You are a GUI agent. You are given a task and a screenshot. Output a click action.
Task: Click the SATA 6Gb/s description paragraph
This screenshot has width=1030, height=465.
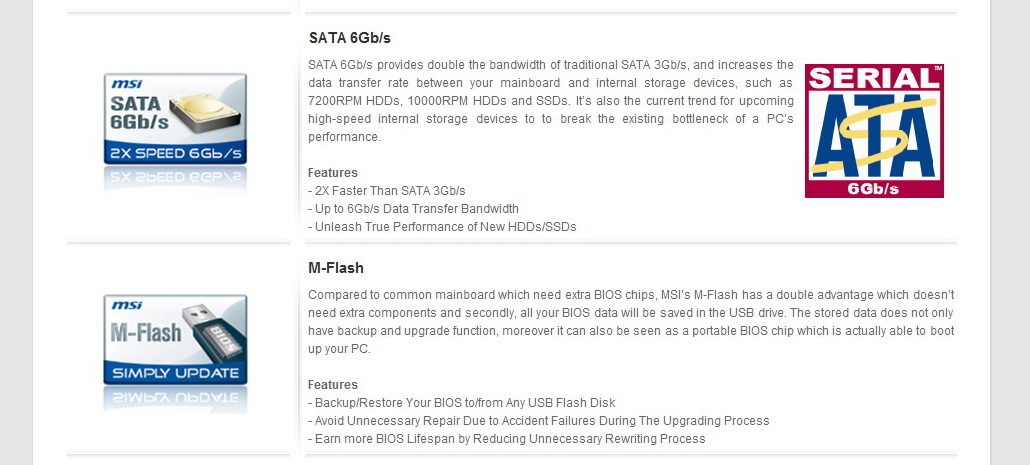click(x=550, y=101)
